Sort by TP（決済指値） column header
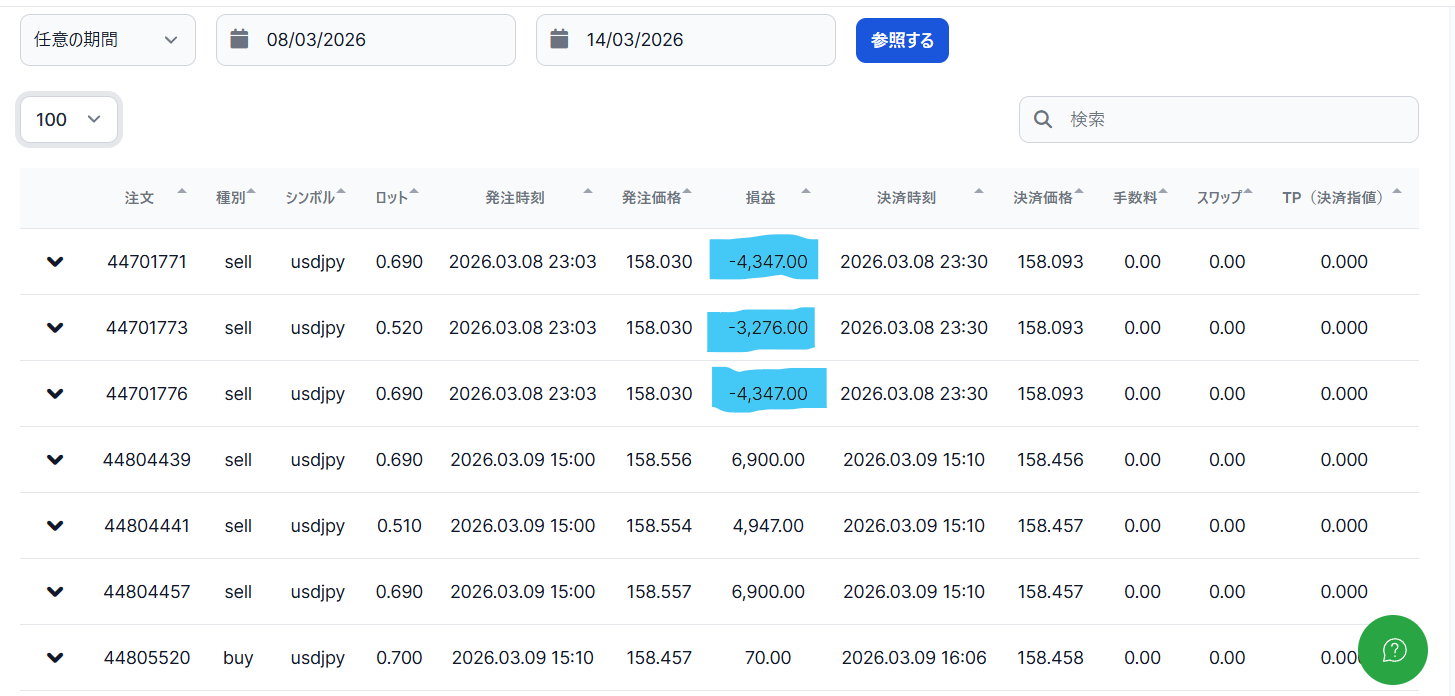 1334,198
